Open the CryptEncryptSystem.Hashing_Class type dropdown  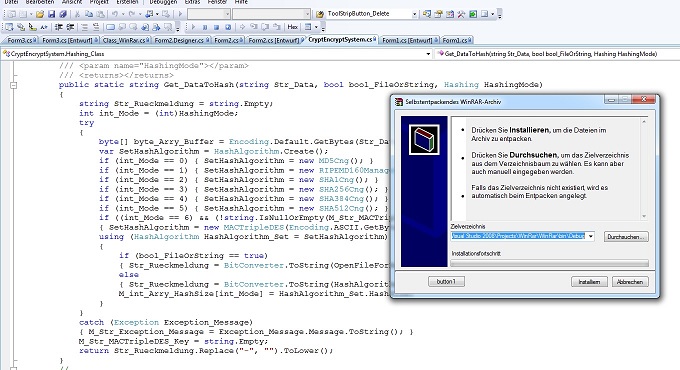pos(428,54)
